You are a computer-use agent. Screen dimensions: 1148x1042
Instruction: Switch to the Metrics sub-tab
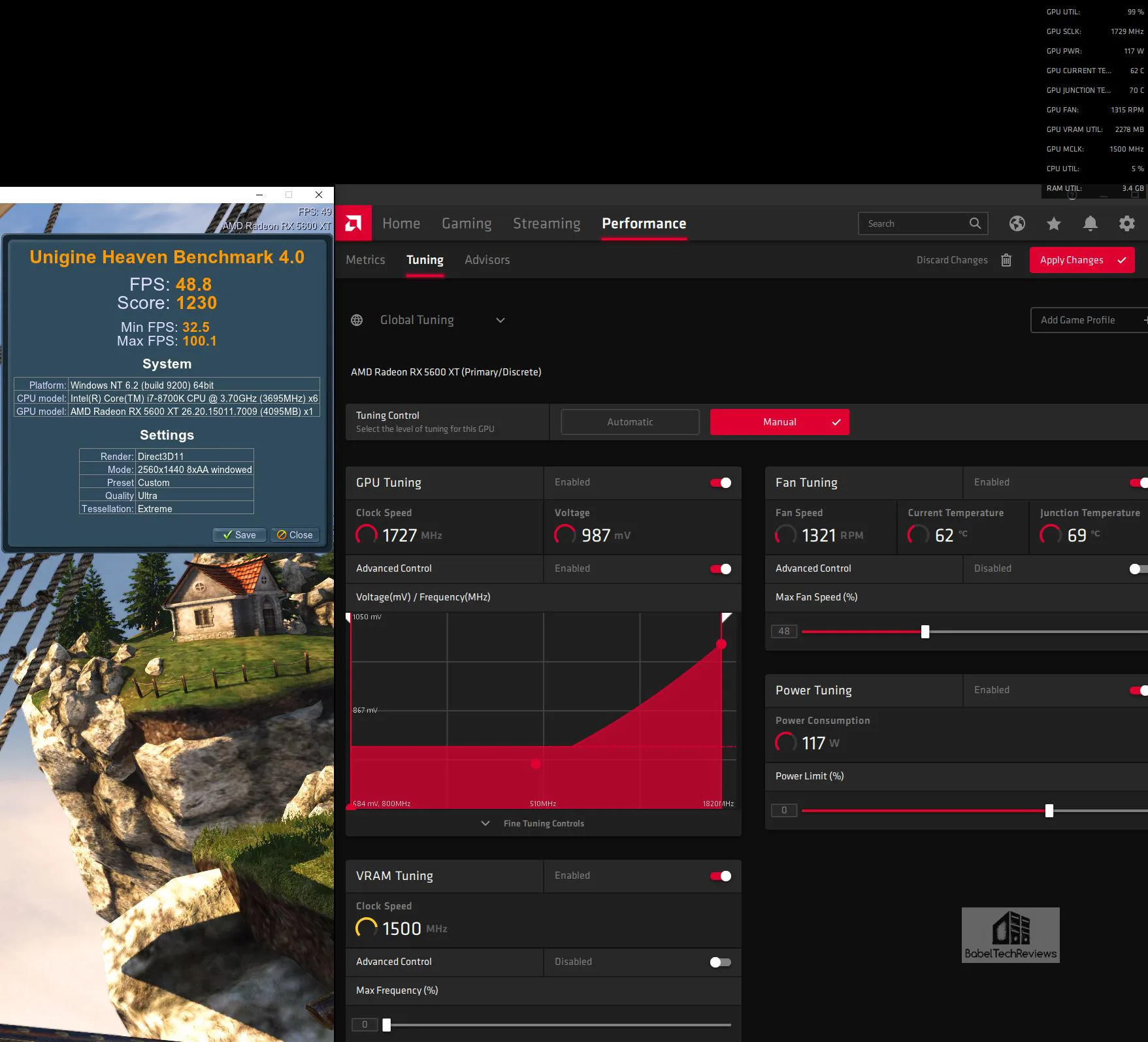click(x=365, y=260)
